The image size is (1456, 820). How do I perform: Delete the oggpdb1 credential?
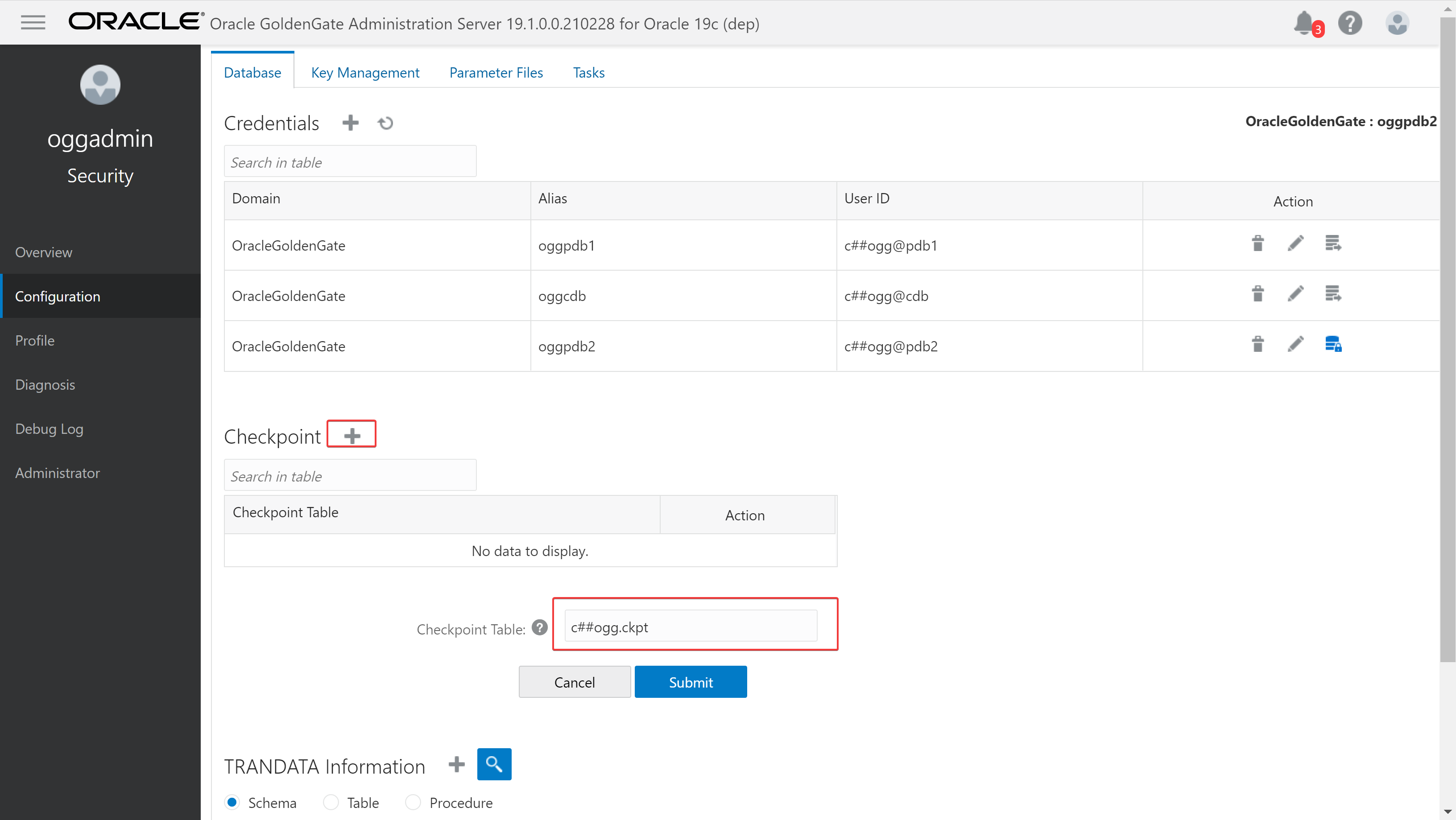[x=1257, y=243]
